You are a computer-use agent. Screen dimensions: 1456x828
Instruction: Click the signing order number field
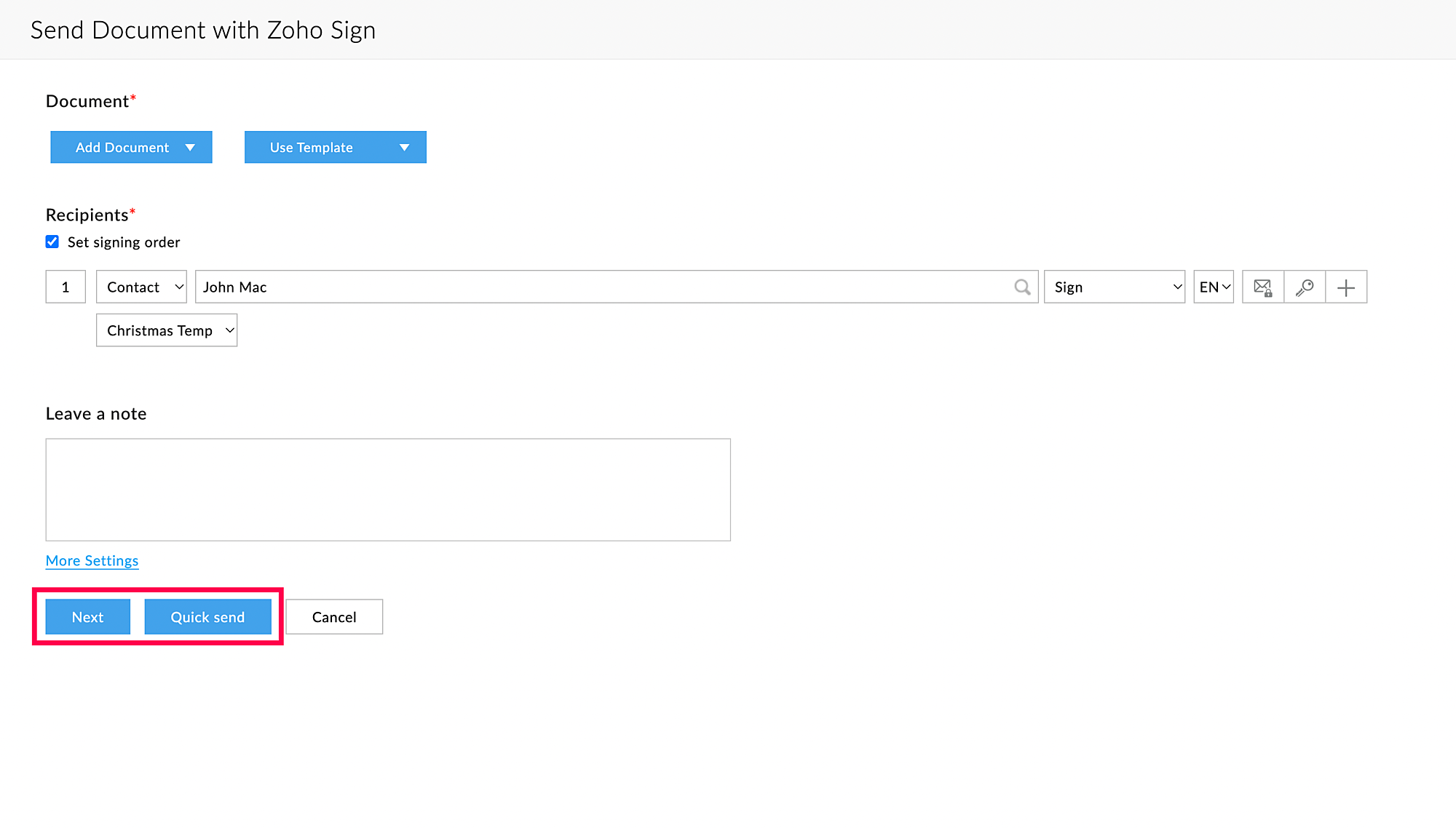[66, 287]
